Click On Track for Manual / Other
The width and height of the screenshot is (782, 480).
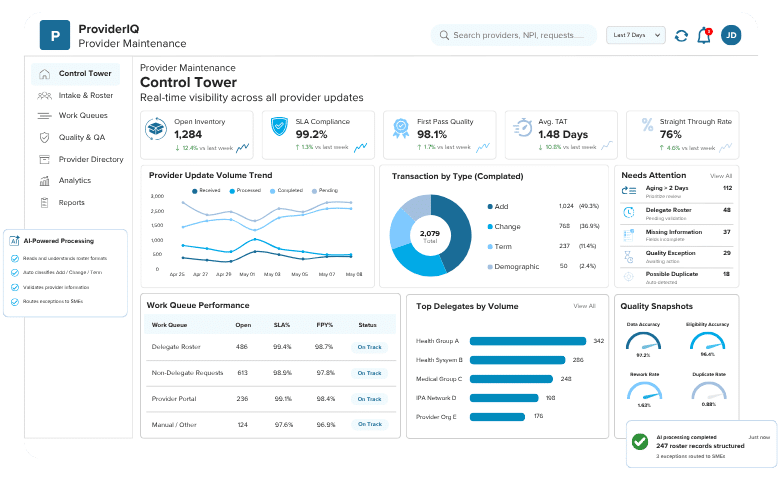point(370,424)
